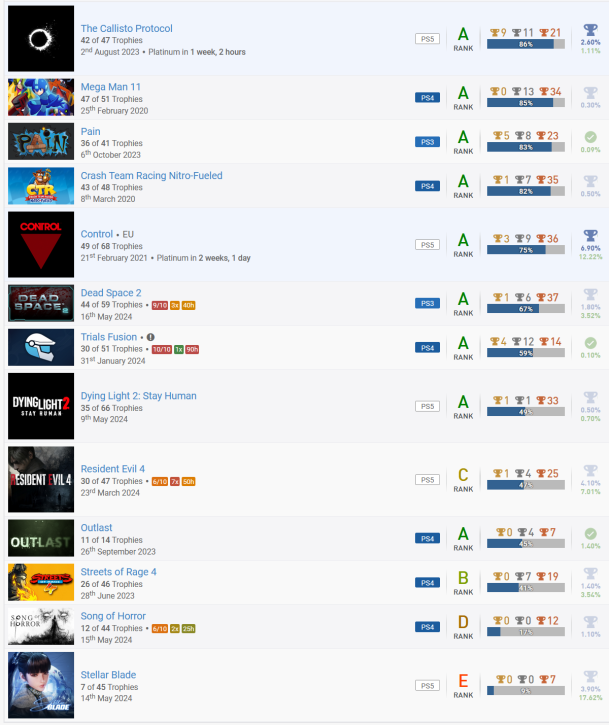Click the Mega Man 11 cover thumbnail

(x=41, y=97)
